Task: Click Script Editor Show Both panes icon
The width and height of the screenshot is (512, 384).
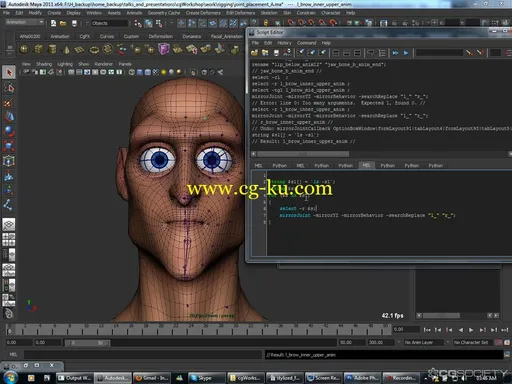Action: 358,53
